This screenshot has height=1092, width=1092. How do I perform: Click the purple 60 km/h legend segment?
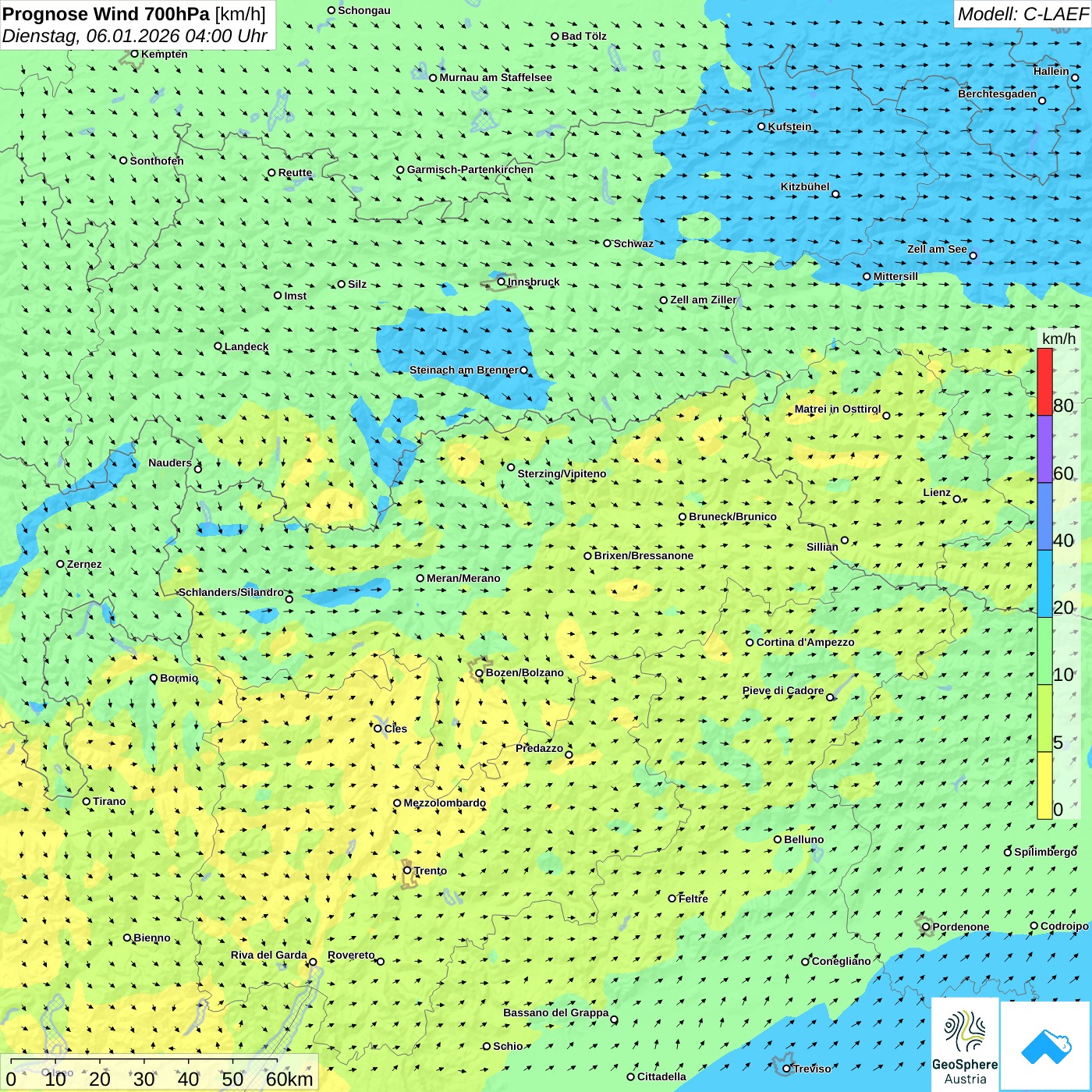[x=1044, y=448]
